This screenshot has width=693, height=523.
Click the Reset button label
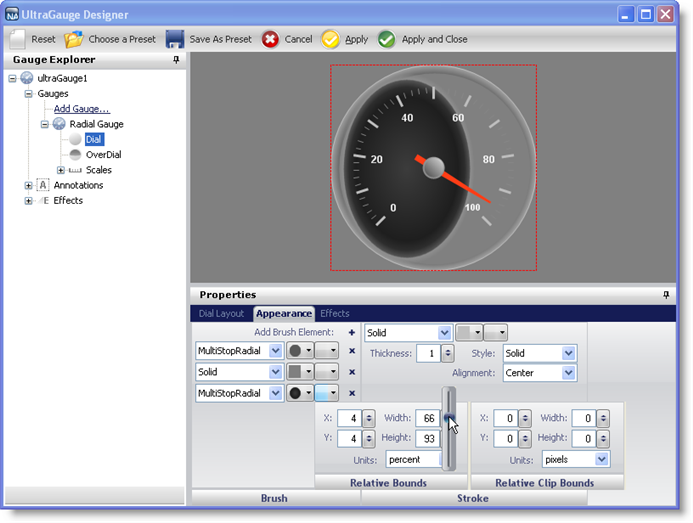(43, 39)
